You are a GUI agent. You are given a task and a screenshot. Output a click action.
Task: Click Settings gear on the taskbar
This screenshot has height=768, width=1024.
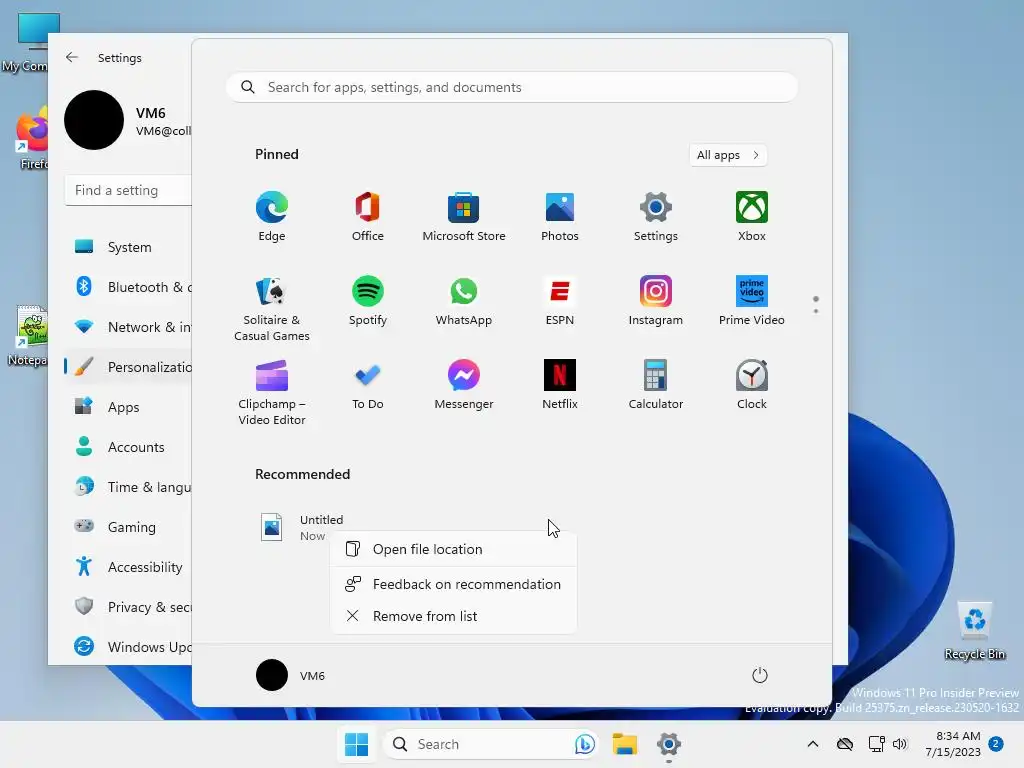coord(669,744)
